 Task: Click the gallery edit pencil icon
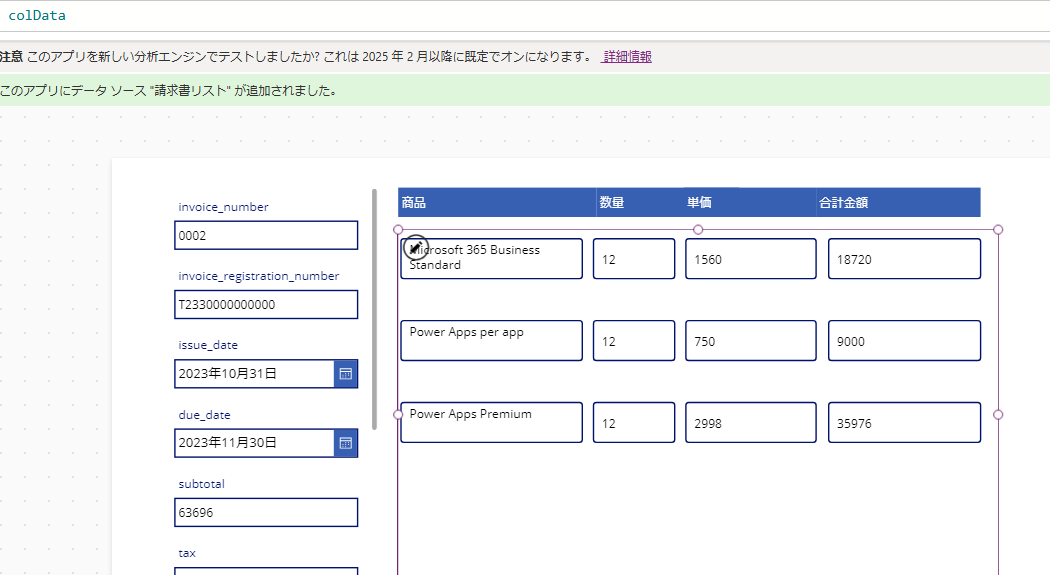416,248
